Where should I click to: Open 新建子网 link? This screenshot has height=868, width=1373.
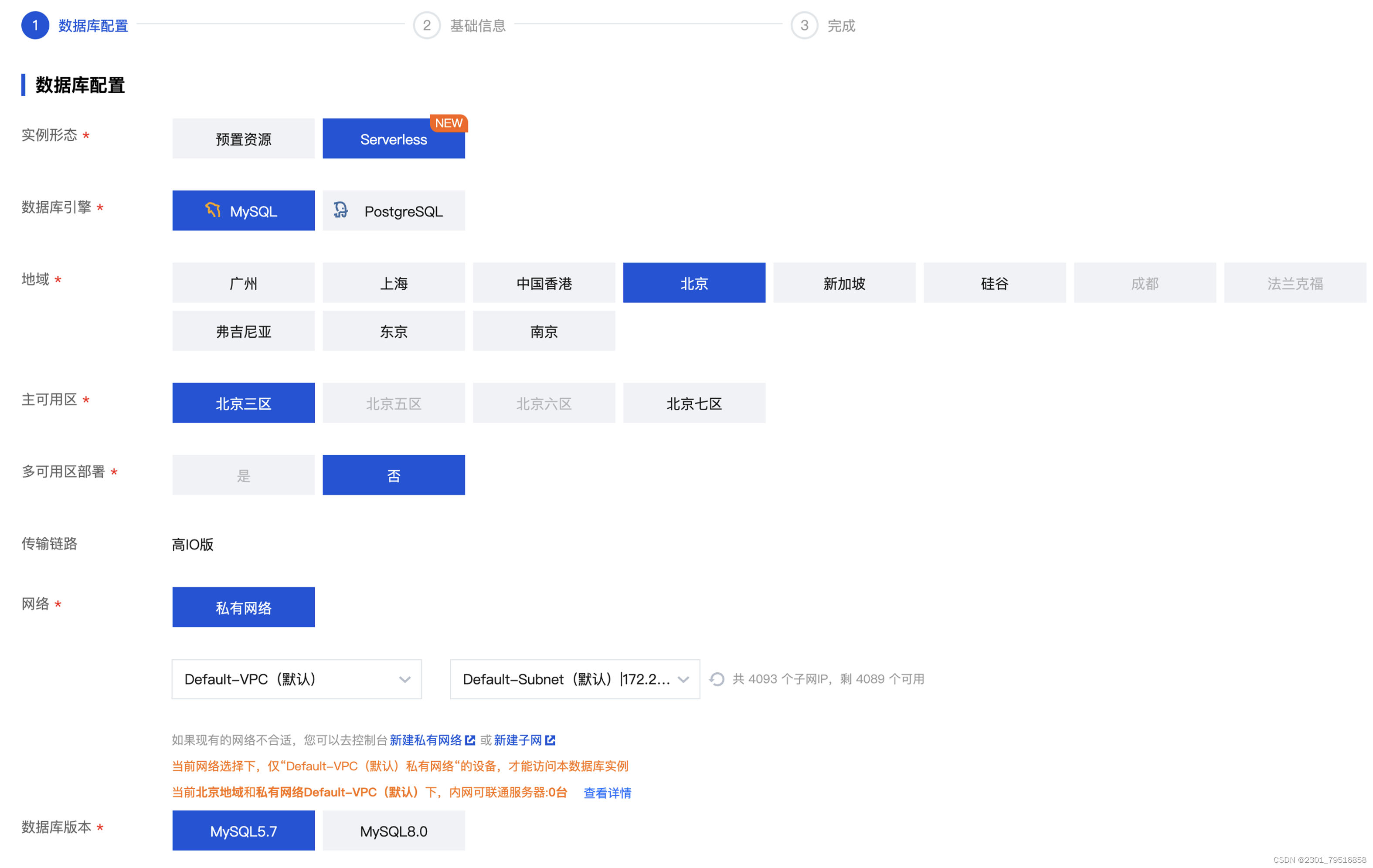(518, 740)
